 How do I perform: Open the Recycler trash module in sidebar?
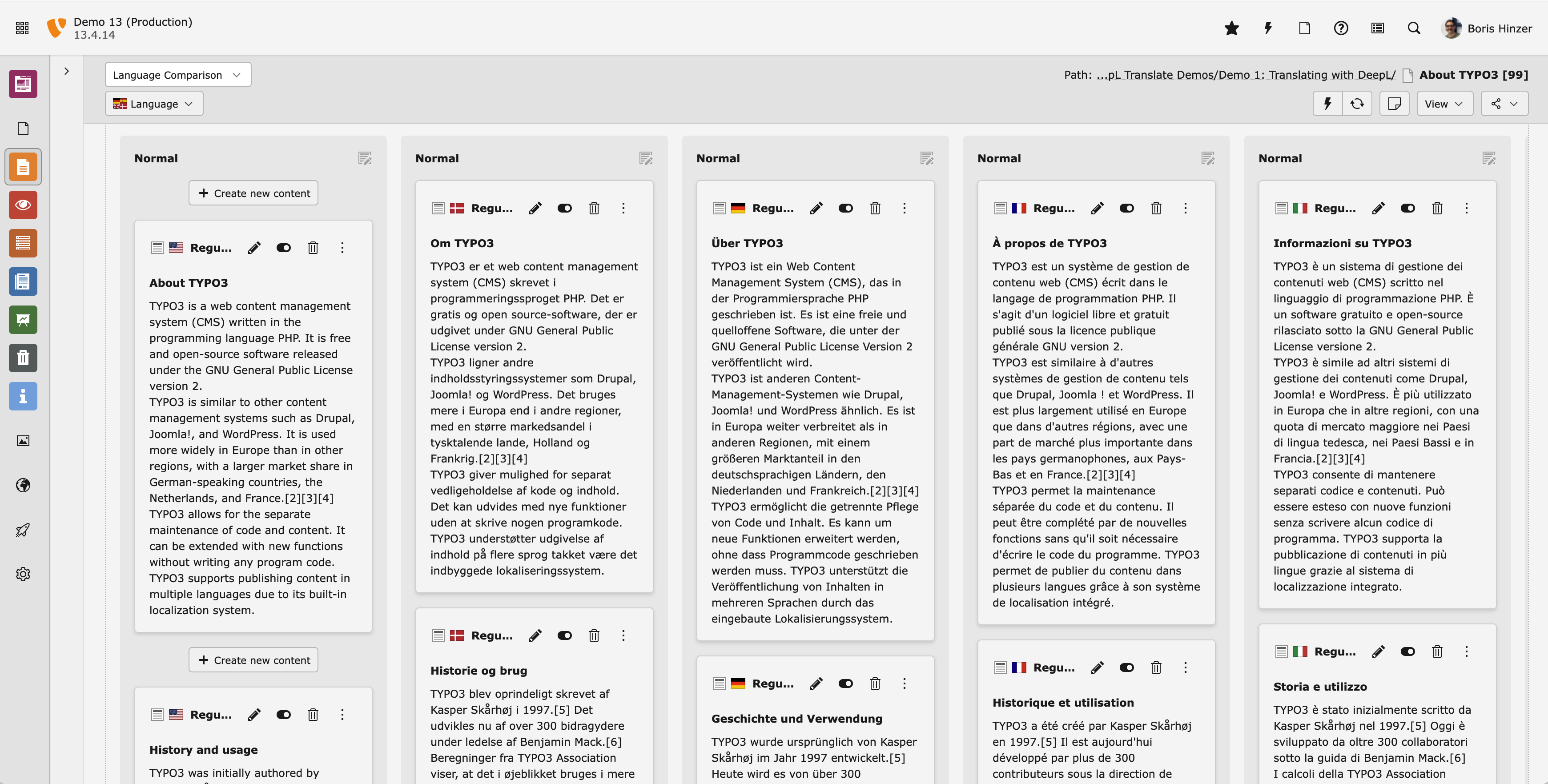coord(23,358)
